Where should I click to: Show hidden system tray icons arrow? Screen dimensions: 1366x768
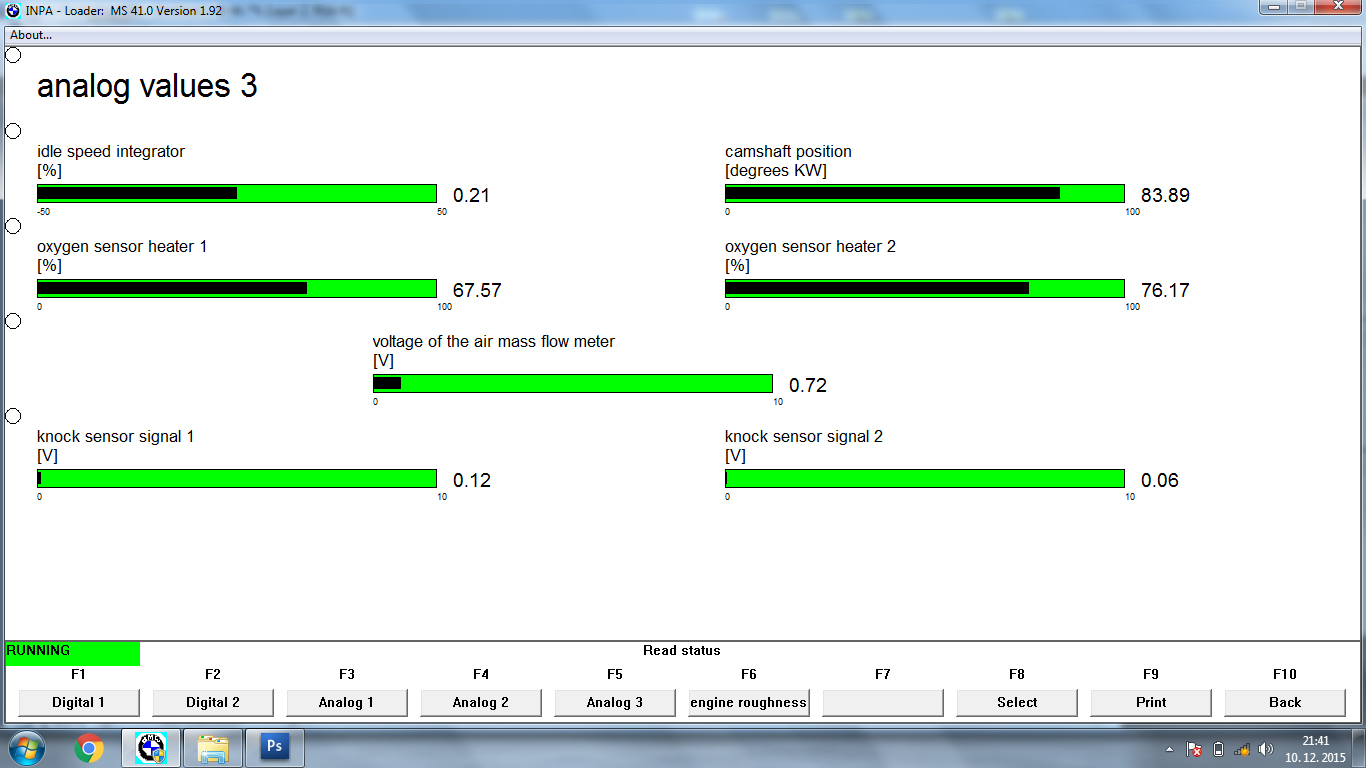pyautogui.click(x=1169, y=749)
